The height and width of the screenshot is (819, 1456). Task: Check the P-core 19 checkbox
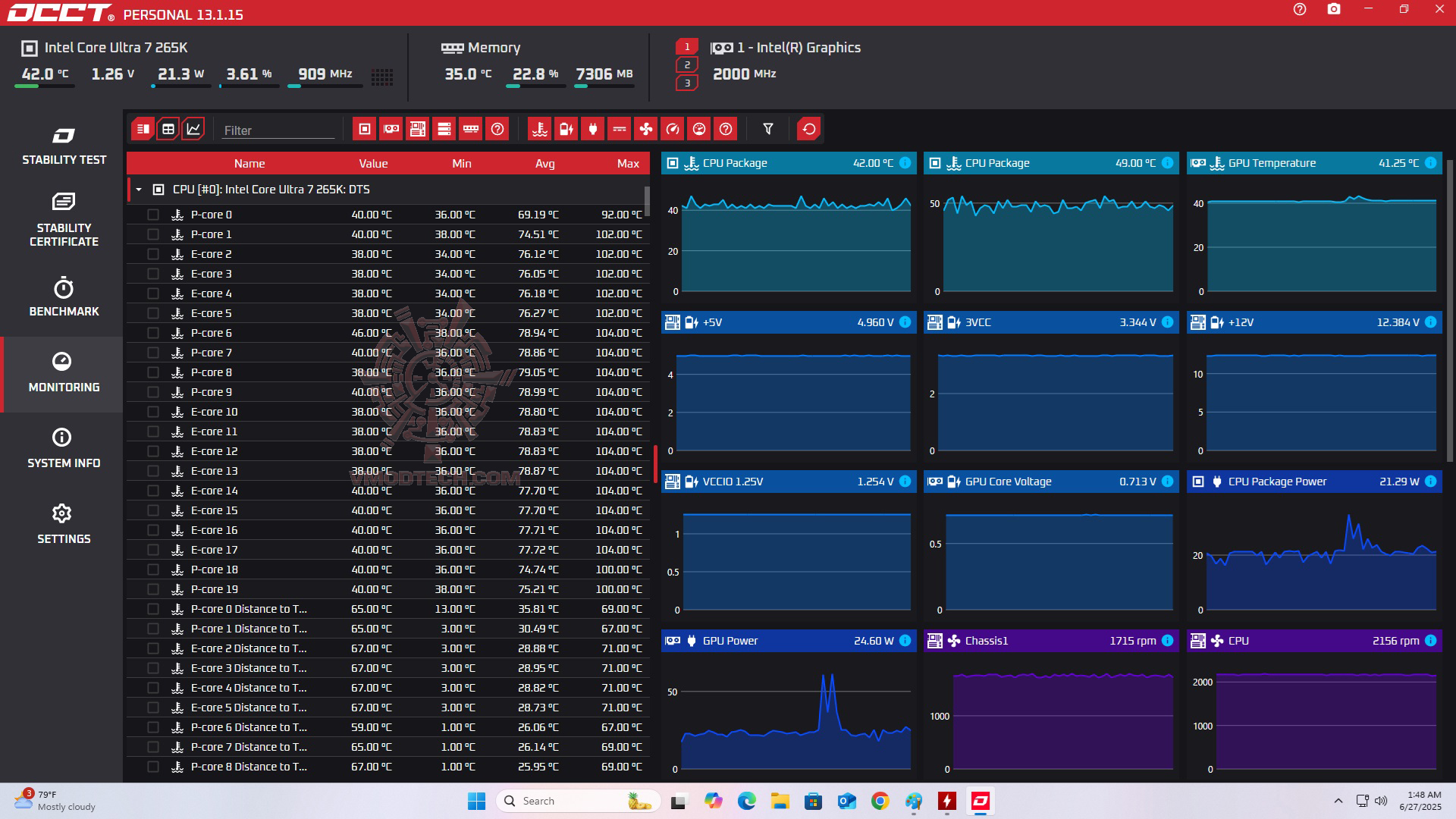coord(153,589)
